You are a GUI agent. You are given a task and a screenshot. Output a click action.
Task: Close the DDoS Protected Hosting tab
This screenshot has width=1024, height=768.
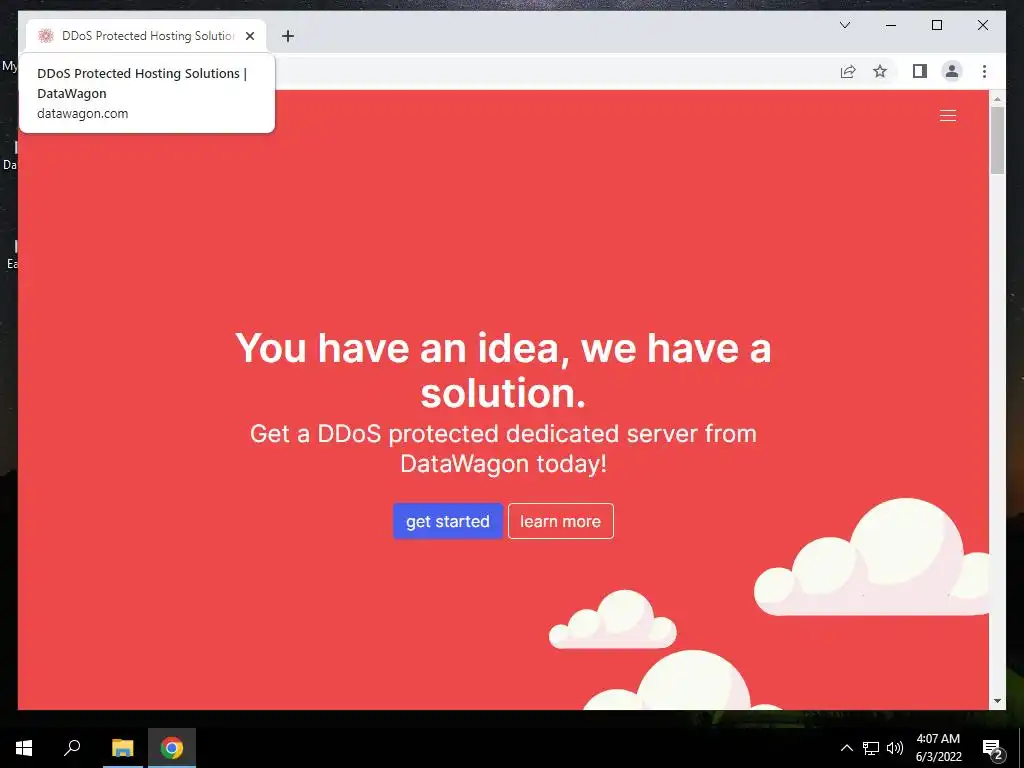pyautogui.click(x=249, y=36)
